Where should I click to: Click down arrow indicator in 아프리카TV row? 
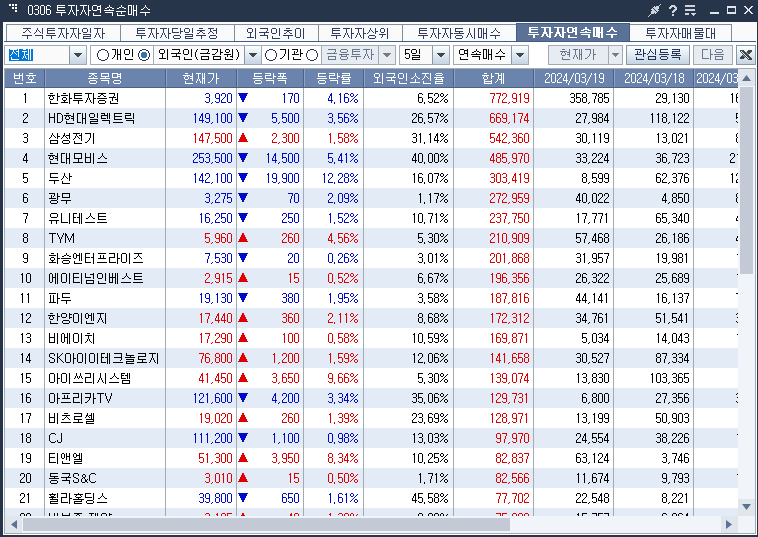[x=243, y=398]
